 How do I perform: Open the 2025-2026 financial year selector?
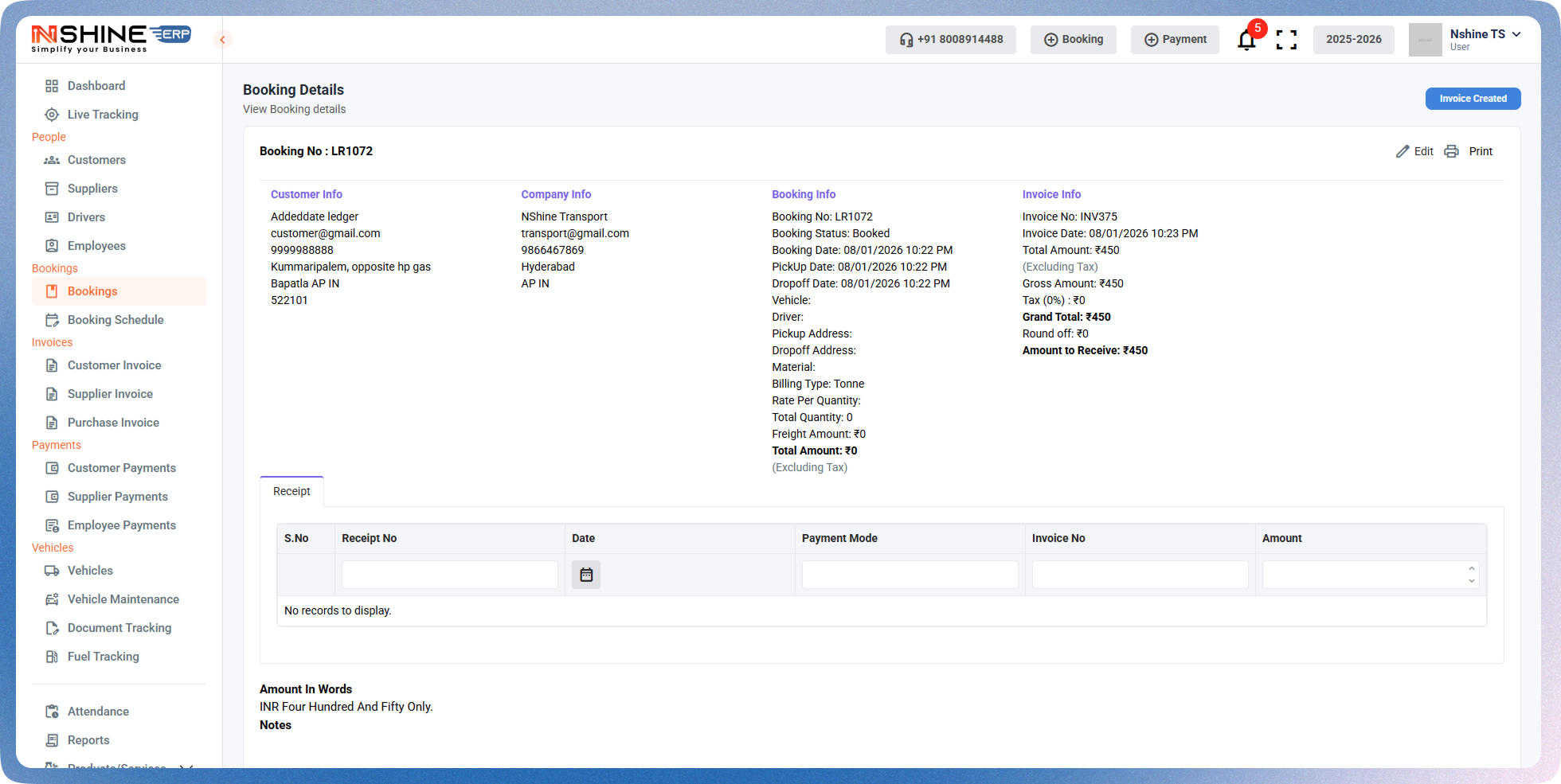[1353, 40]
